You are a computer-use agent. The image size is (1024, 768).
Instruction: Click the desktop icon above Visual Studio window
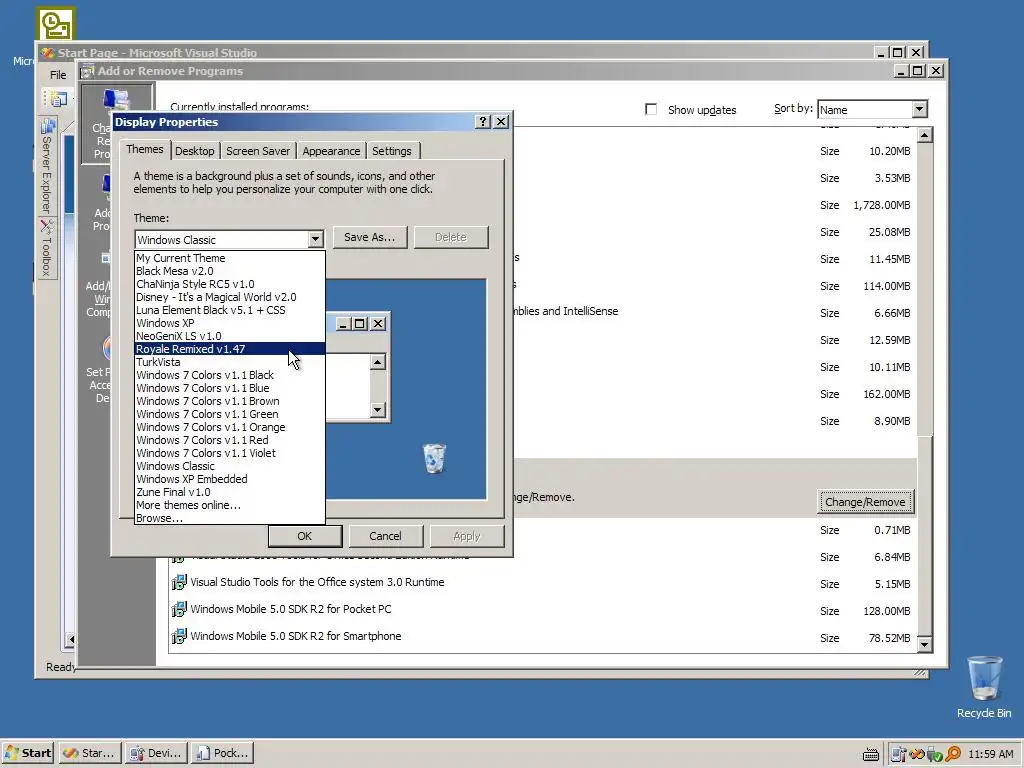coord(56,24)
